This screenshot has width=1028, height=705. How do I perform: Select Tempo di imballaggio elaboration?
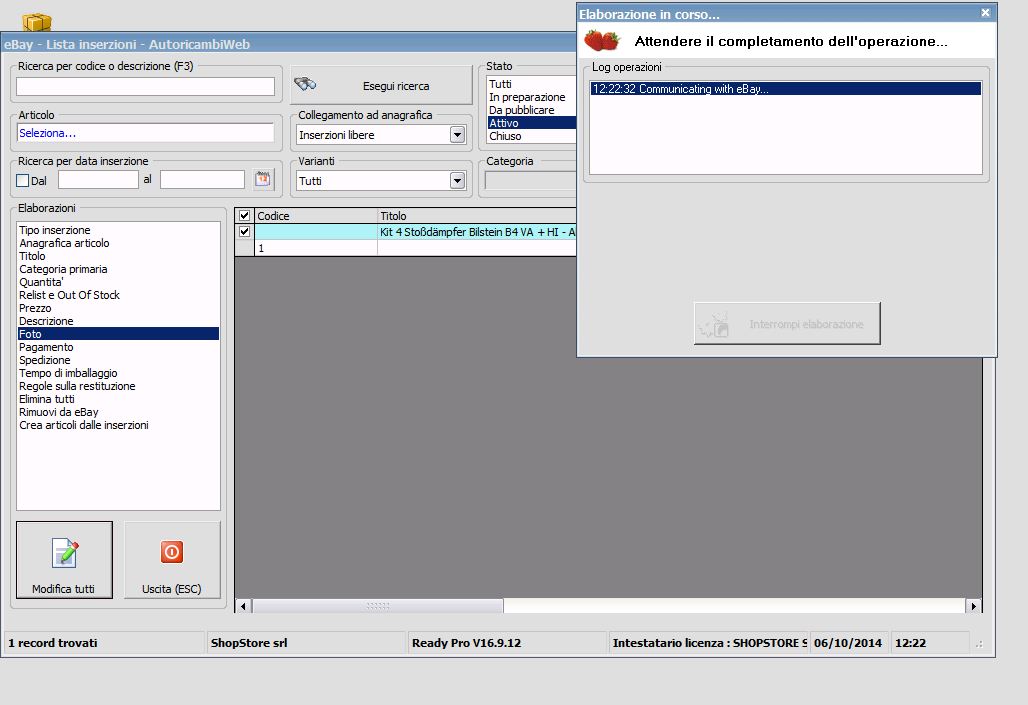[x=118, y=373]
